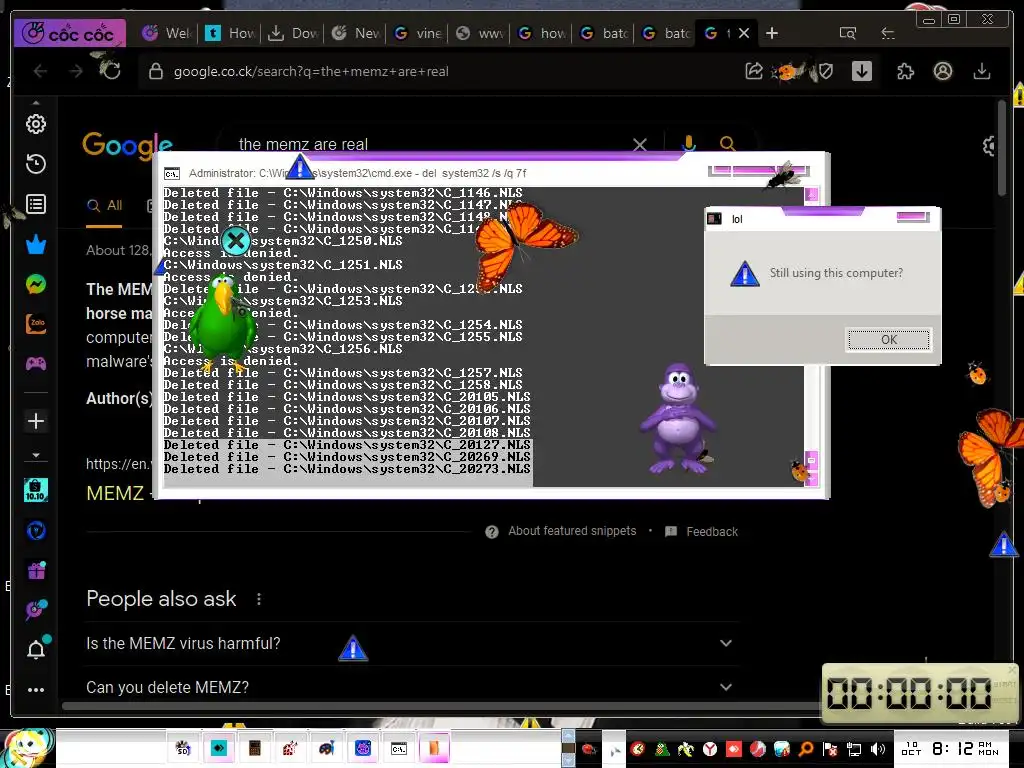Click the Start button on the taskbar
1024x768 pixels.
coord(26,748)
